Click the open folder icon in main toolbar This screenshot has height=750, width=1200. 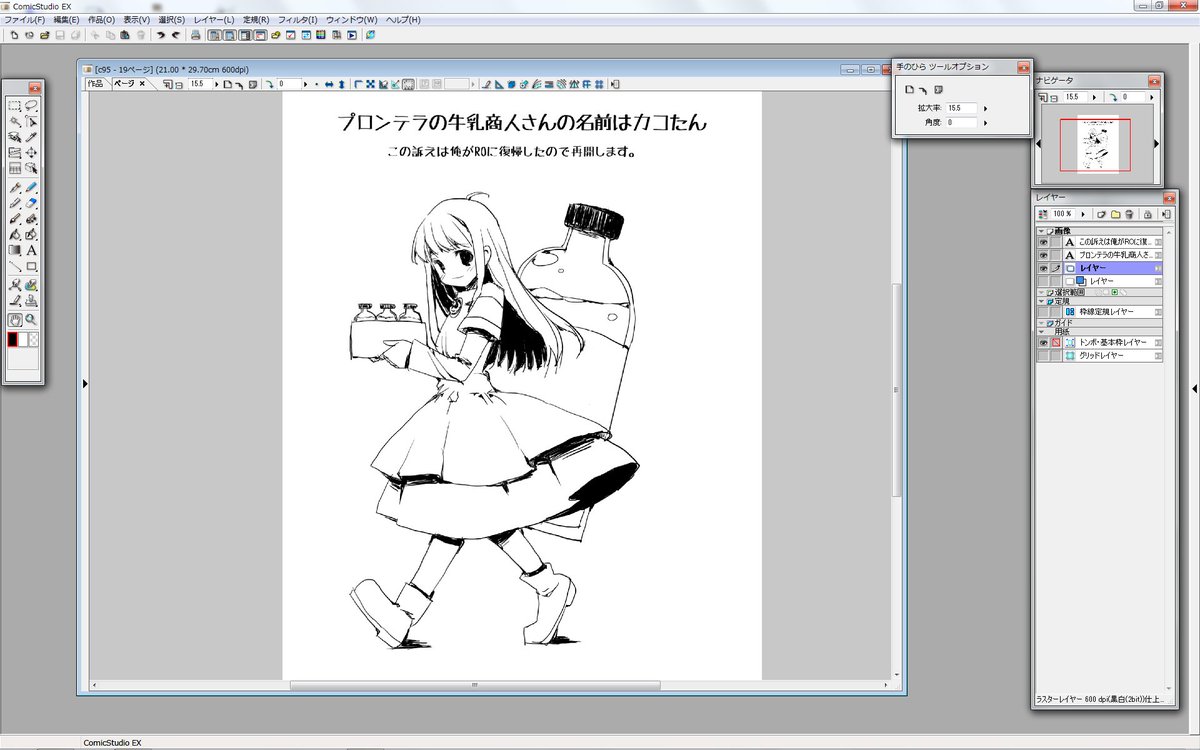(45, 35)
